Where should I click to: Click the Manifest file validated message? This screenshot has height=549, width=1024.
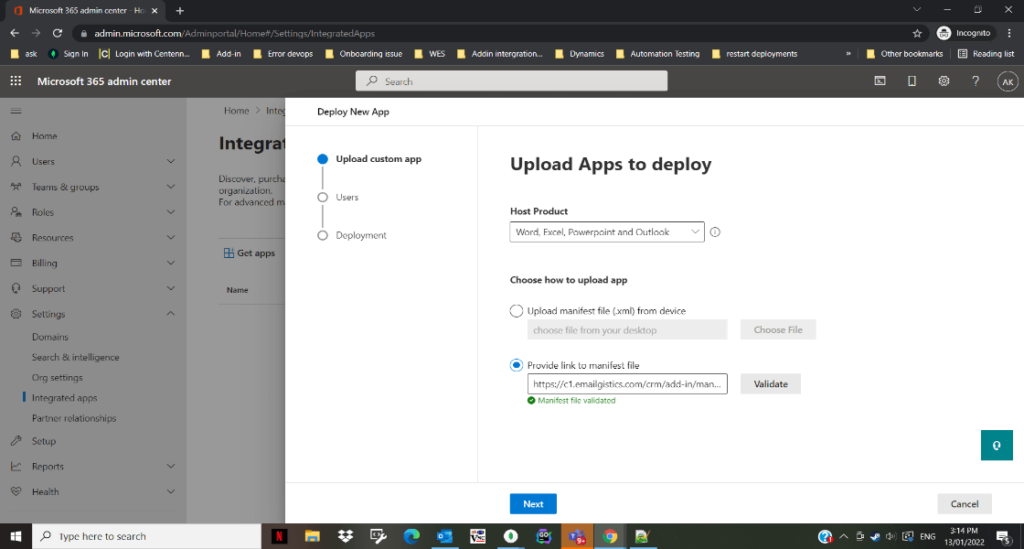(571, 401)
